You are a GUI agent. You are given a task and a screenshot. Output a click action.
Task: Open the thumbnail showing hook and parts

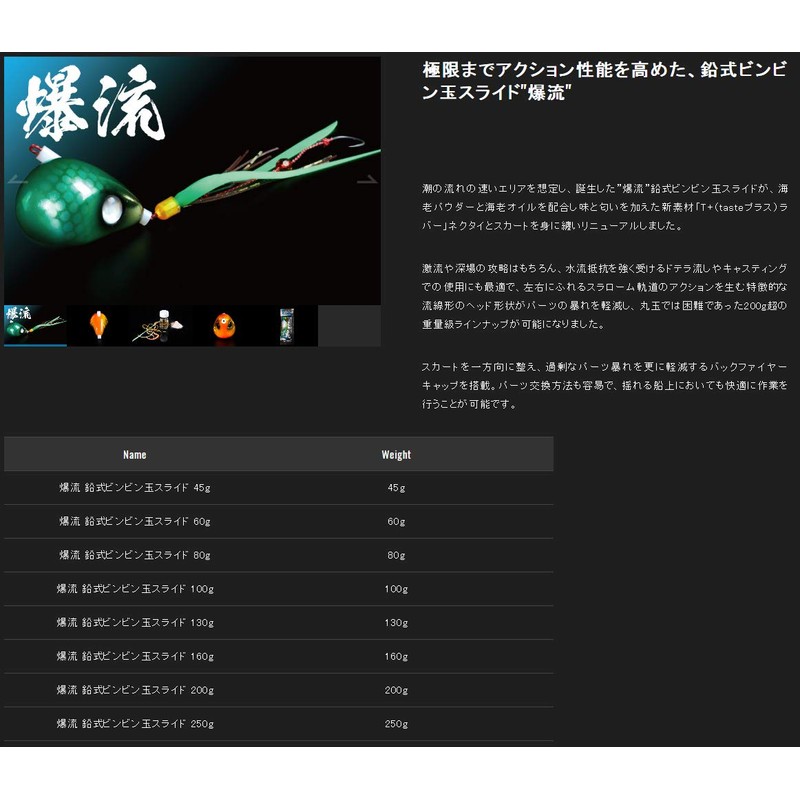tap(161, 325)
